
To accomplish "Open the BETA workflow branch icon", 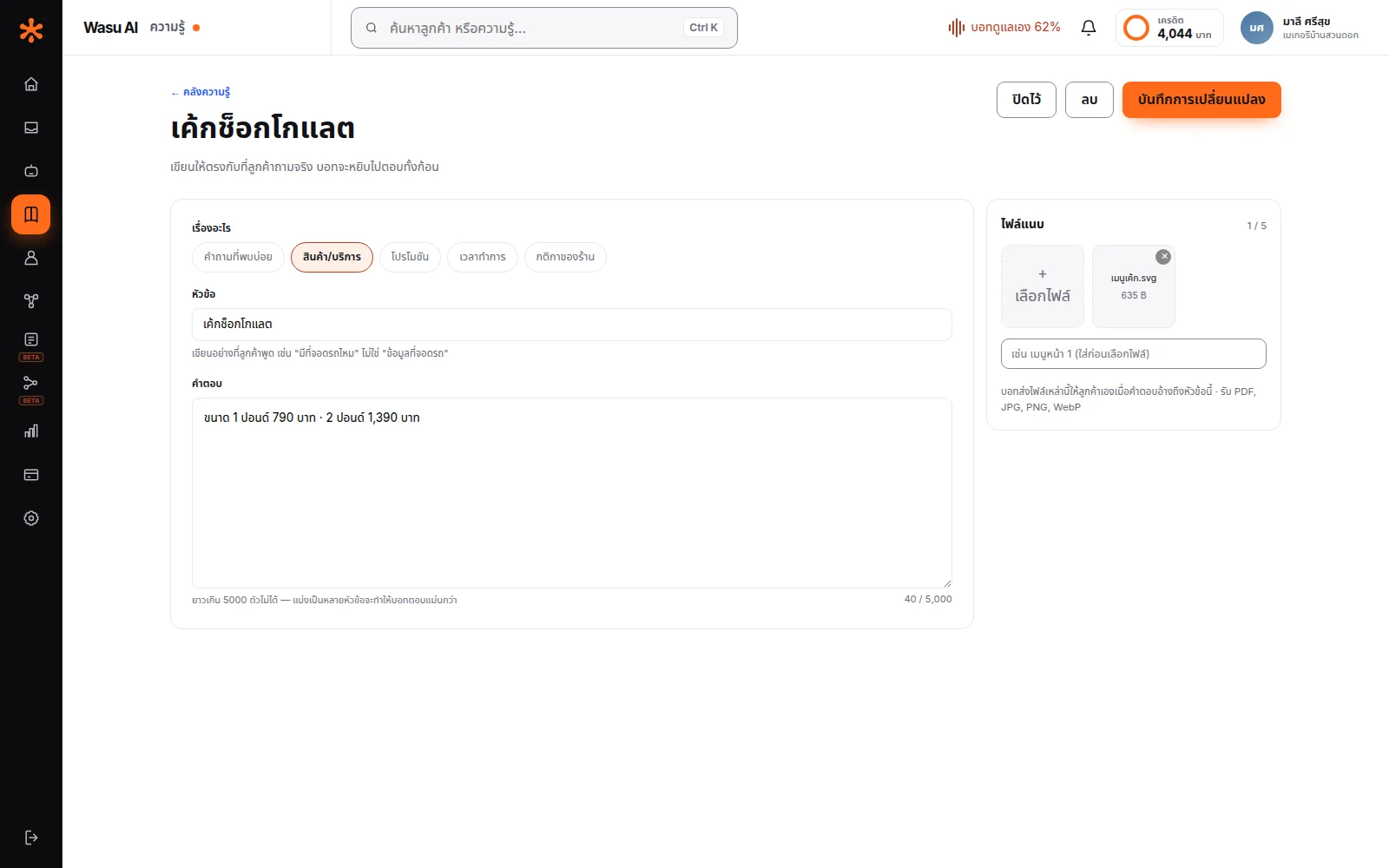I will 31,384.
